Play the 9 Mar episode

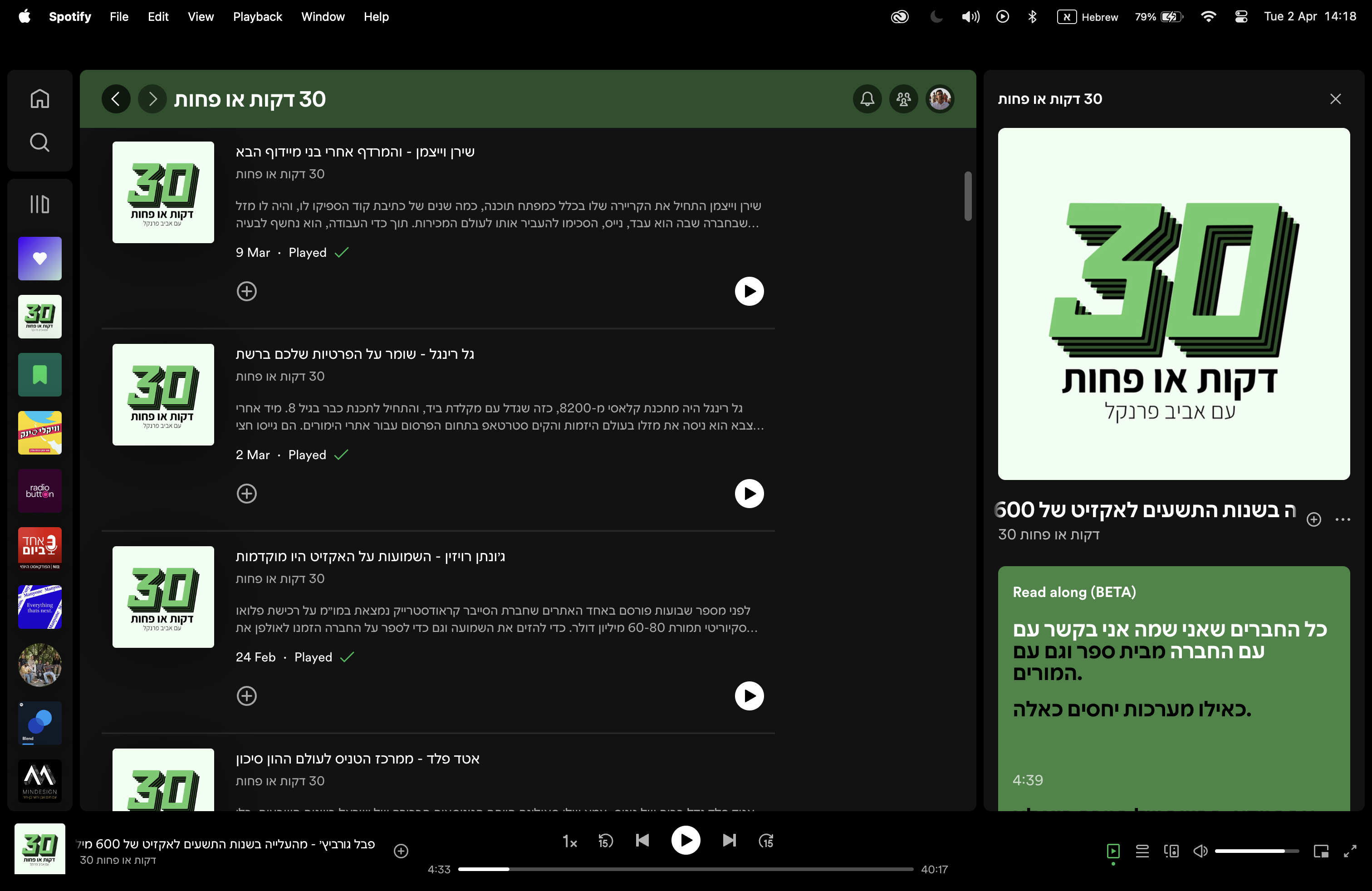[750, 291]
